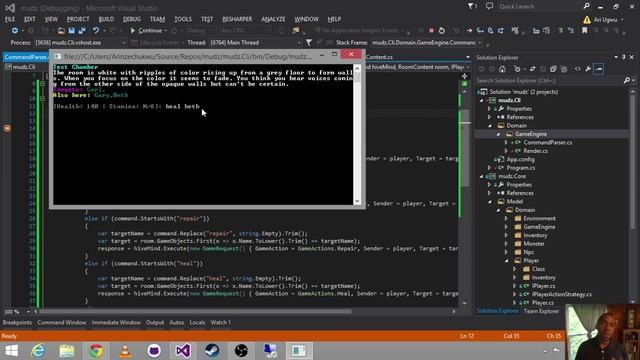This screenshot has height=360, width=640.
Task: Click the Show Next Statement arrow
Action: coord(469,31)
